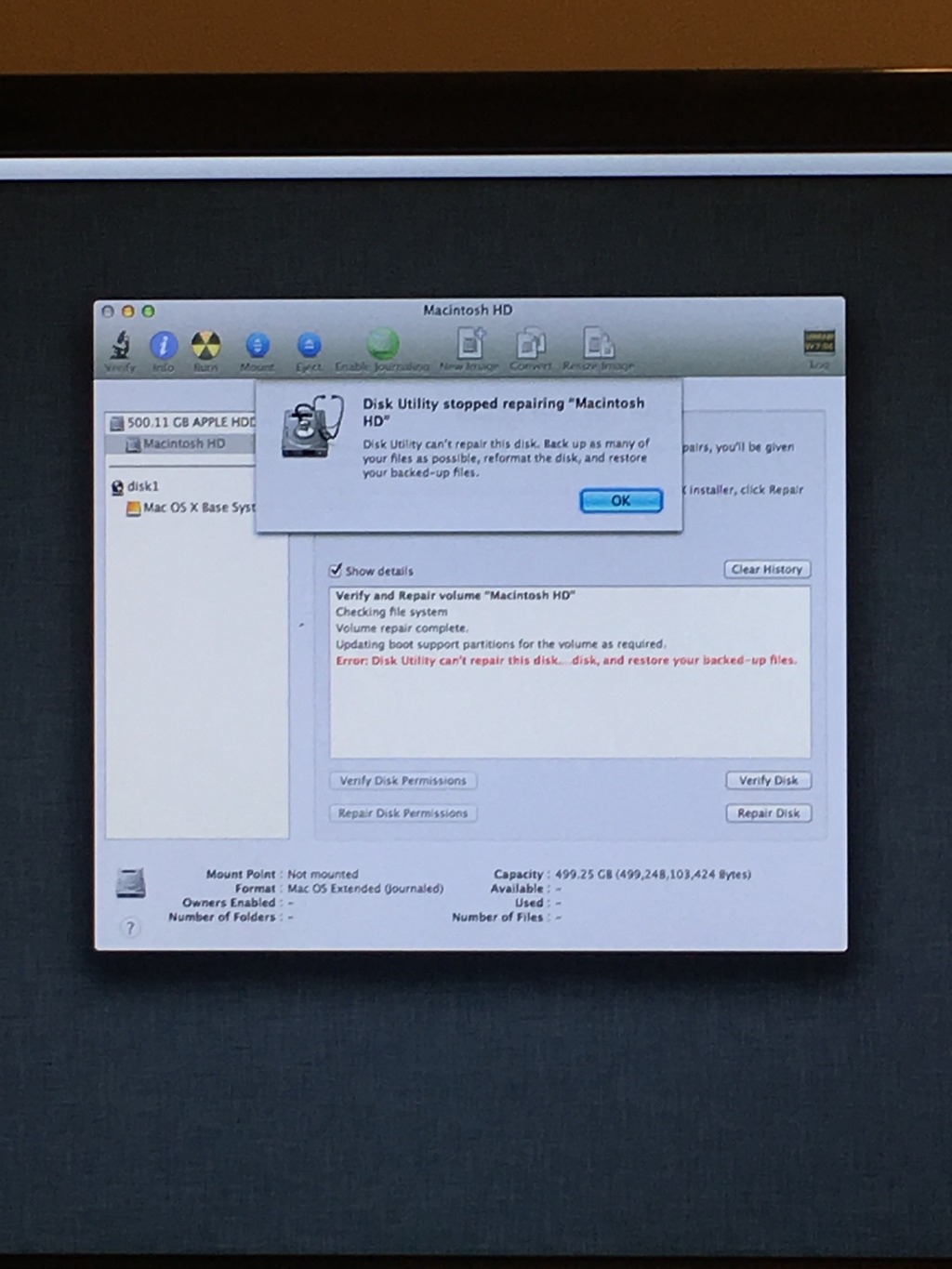Click the Capacity value 499.25 GB text

pyautogui.click(x=653, y=874)
